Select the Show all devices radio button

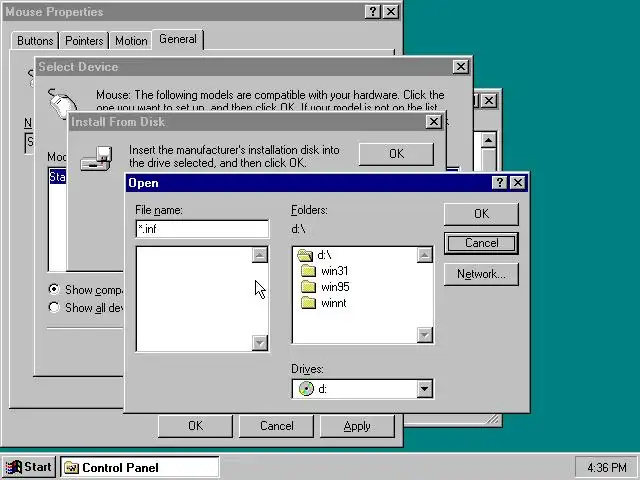click(x=53, y=307)
